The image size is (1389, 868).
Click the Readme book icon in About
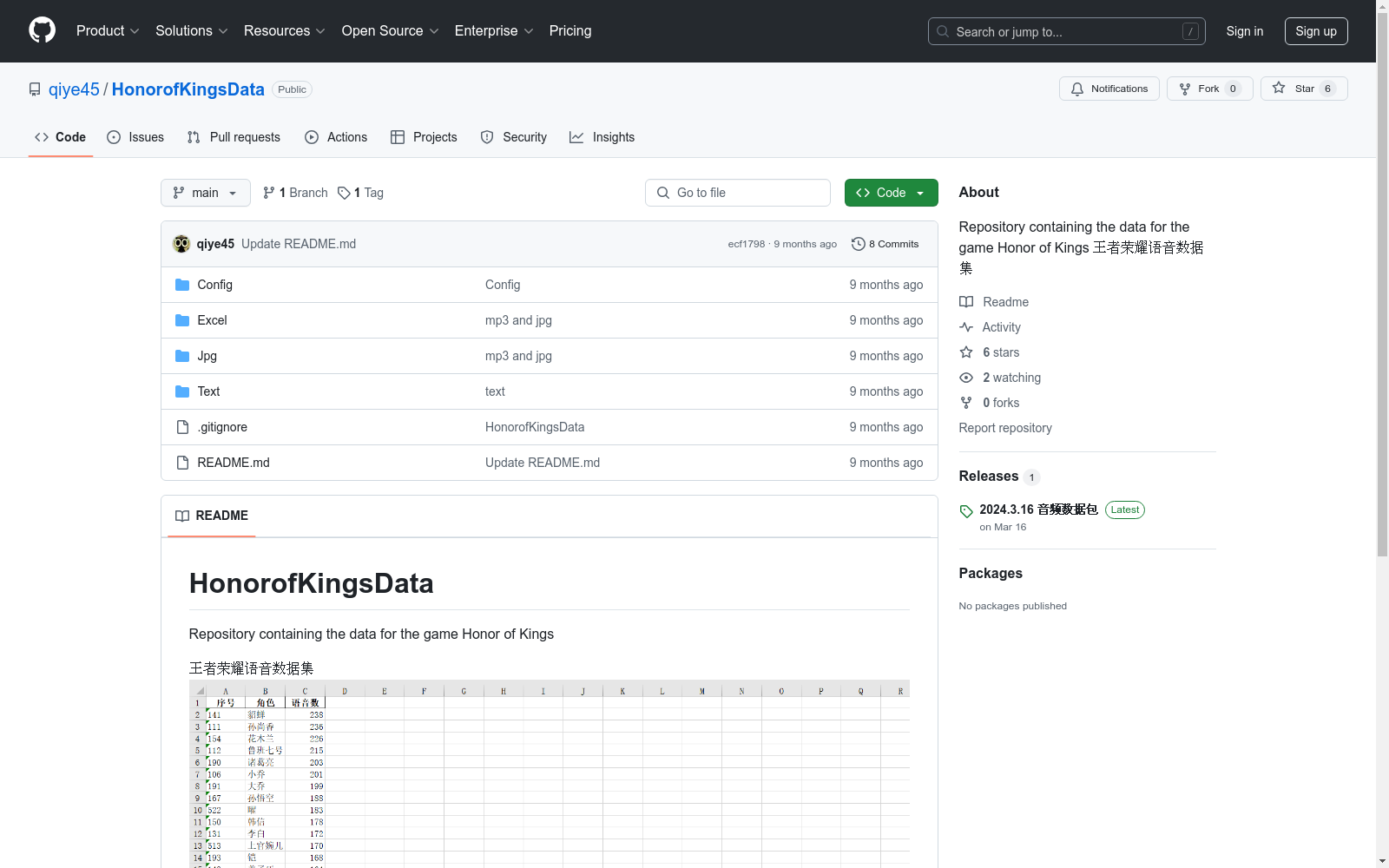pos(966,302)
